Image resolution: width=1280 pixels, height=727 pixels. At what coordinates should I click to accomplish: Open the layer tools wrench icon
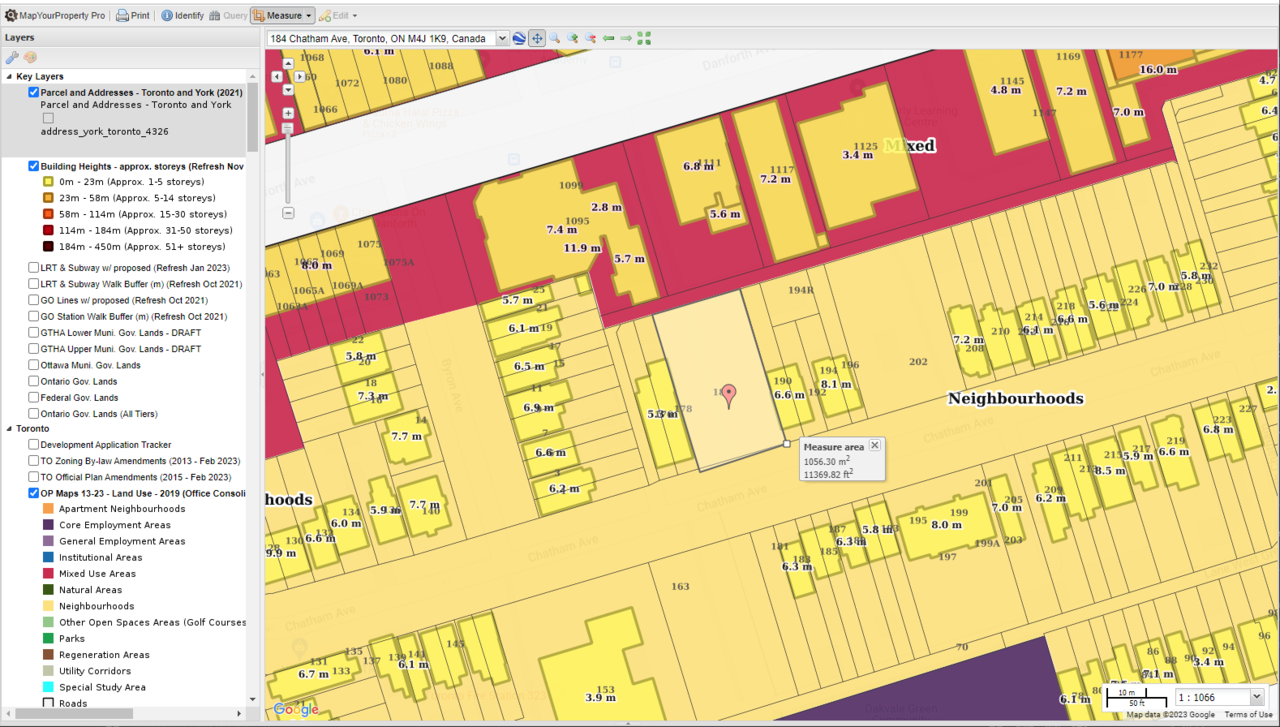click(x=13, y=57)
